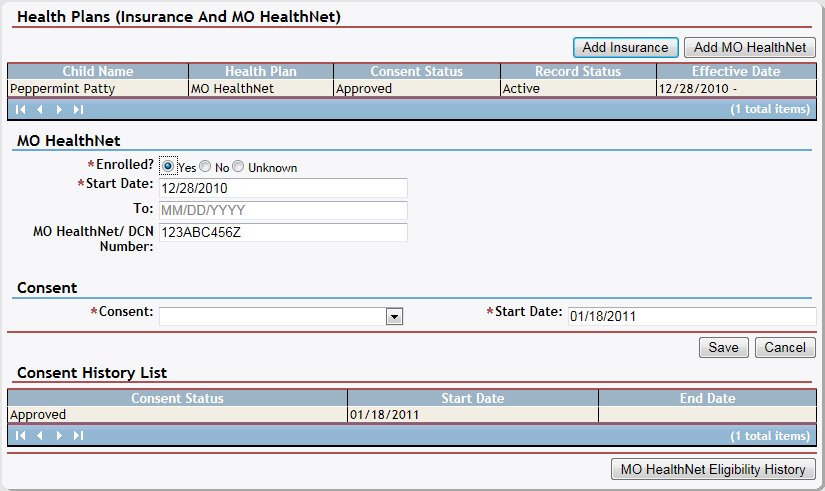Select Yes for Enrolled
The width and height of the screenshot is (825, 491).
169,166
